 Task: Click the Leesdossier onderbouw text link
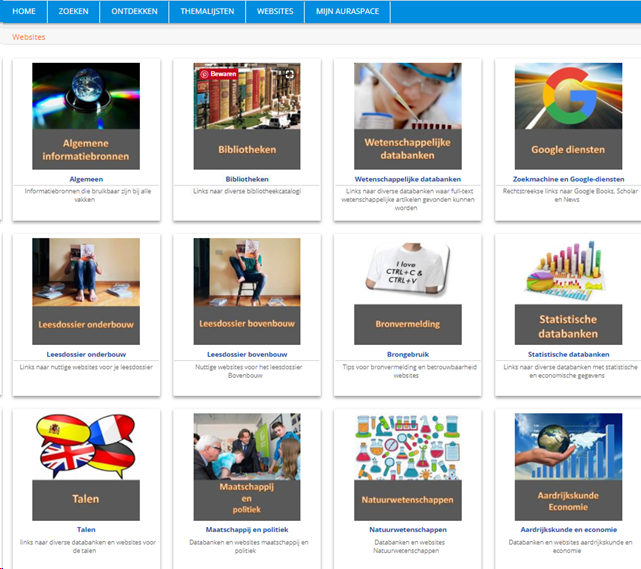[86, 354]
